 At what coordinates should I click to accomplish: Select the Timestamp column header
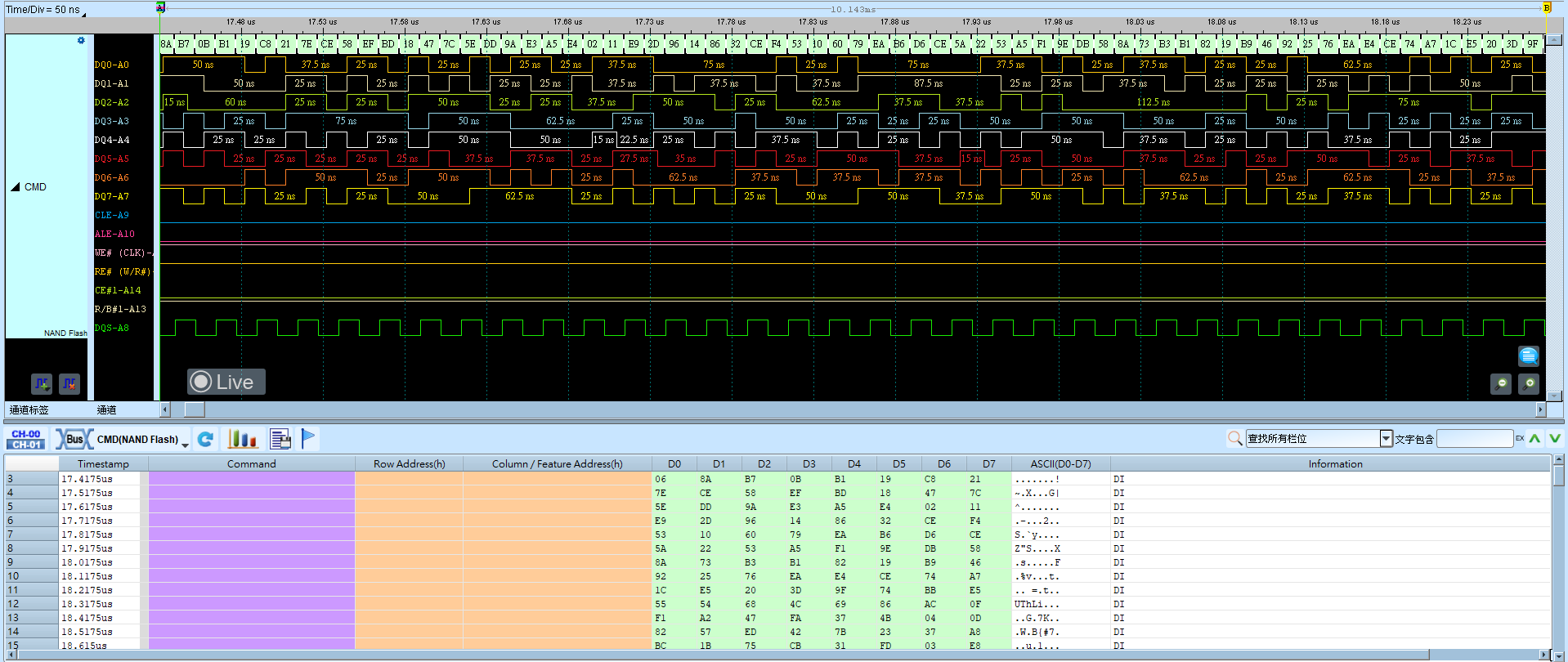103,463
